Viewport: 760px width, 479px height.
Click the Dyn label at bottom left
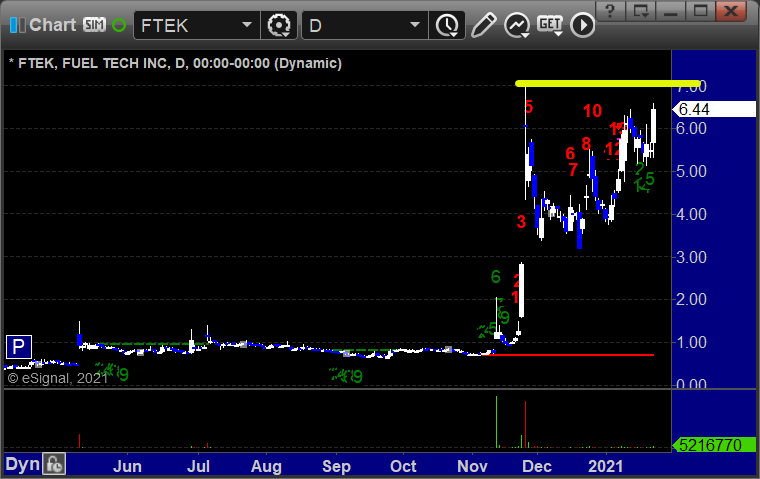[x=22, y=464]
